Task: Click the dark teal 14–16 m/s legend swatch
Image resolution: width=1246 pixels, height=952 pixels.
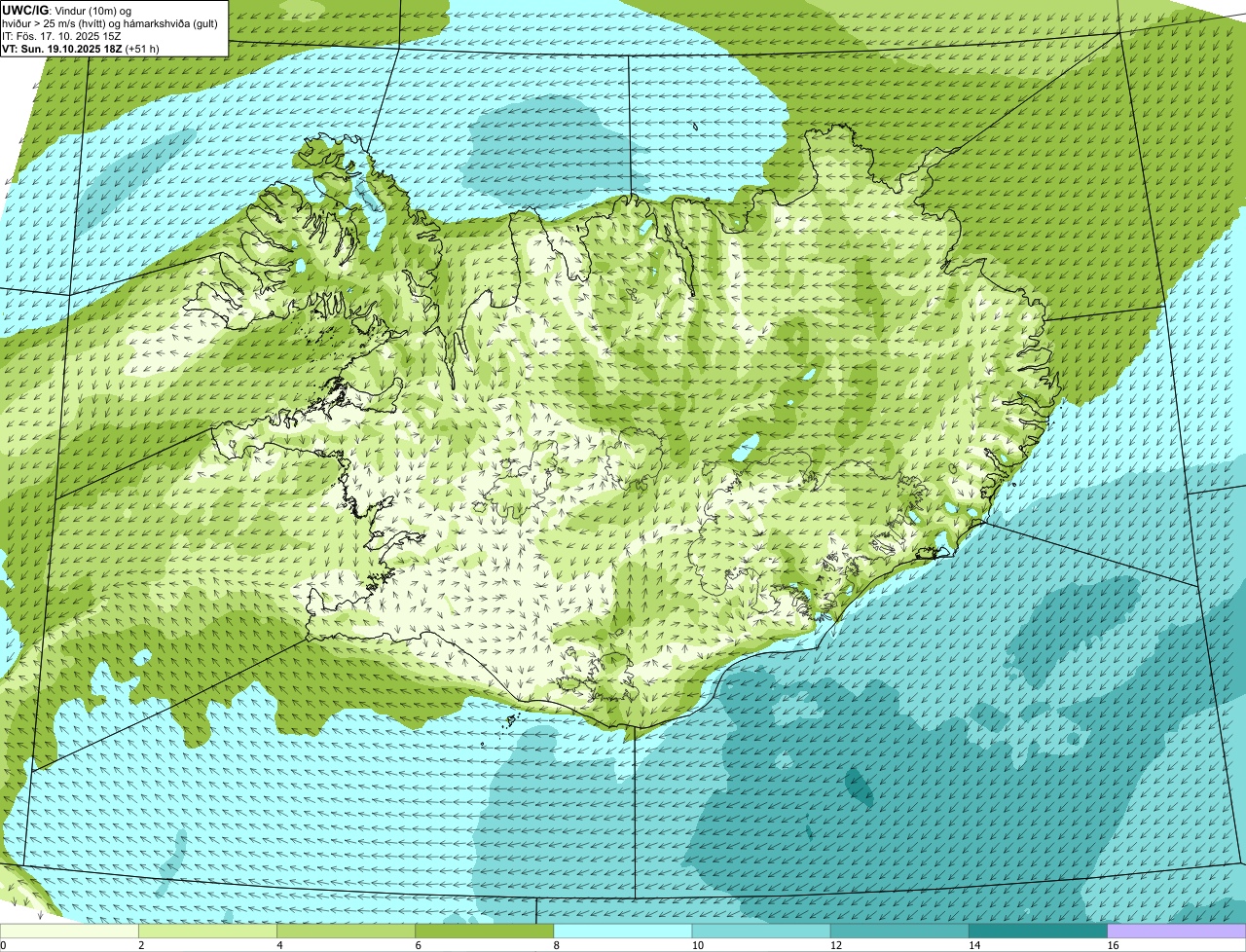Action: (1039, 932)
